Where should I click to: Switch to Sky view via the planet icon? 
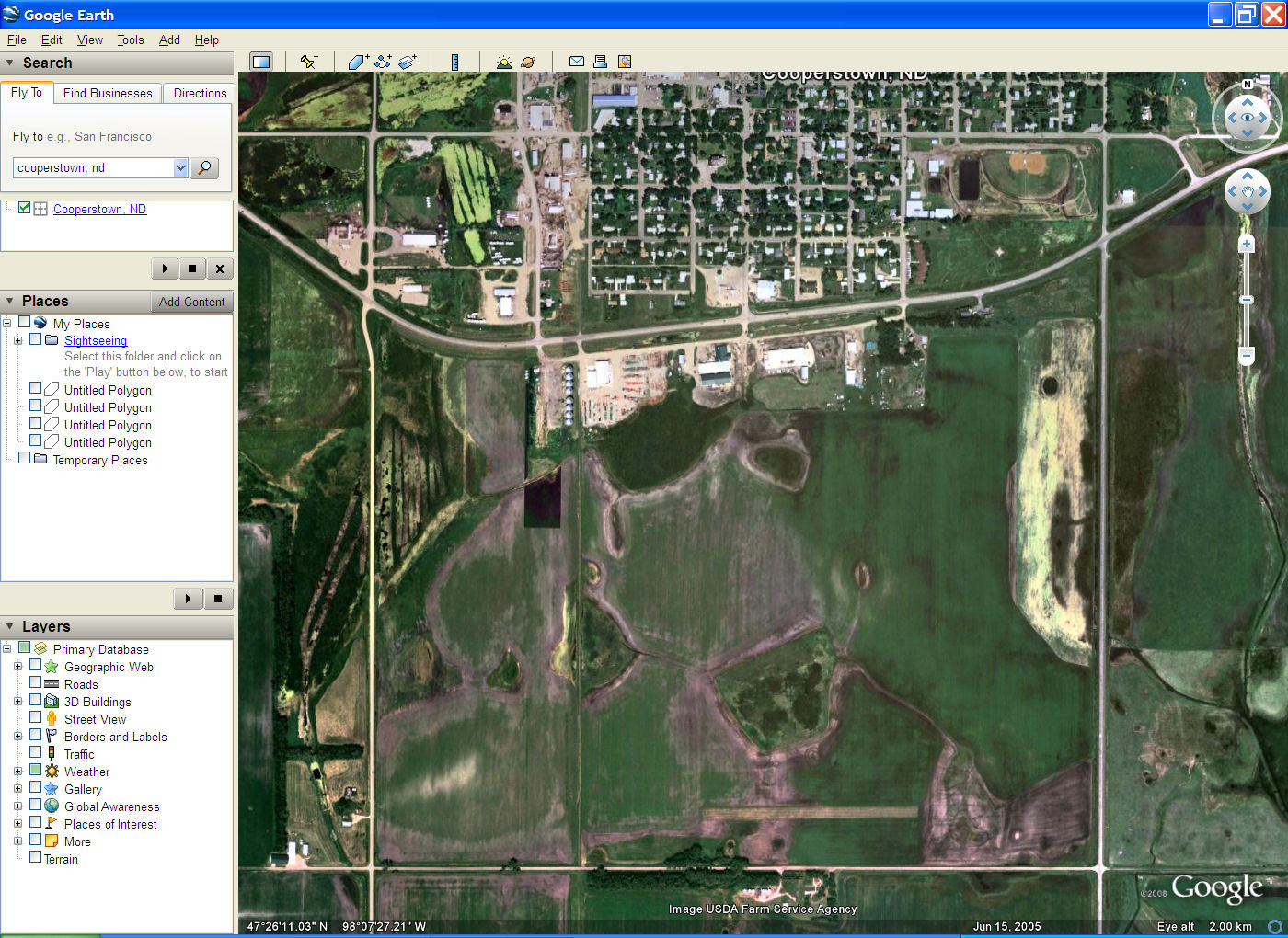click(x=528, y=62)
